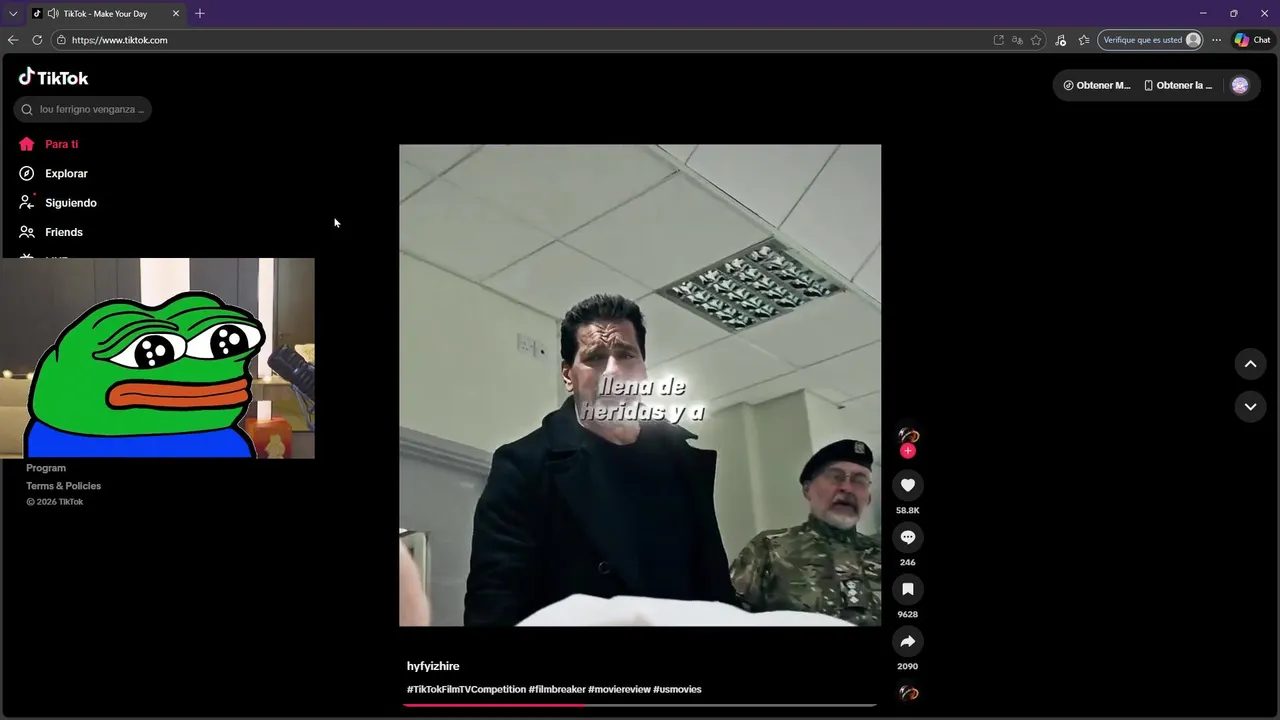Follow the creator with the red plus badge
1280x720 pixels.
click(908, 451)
